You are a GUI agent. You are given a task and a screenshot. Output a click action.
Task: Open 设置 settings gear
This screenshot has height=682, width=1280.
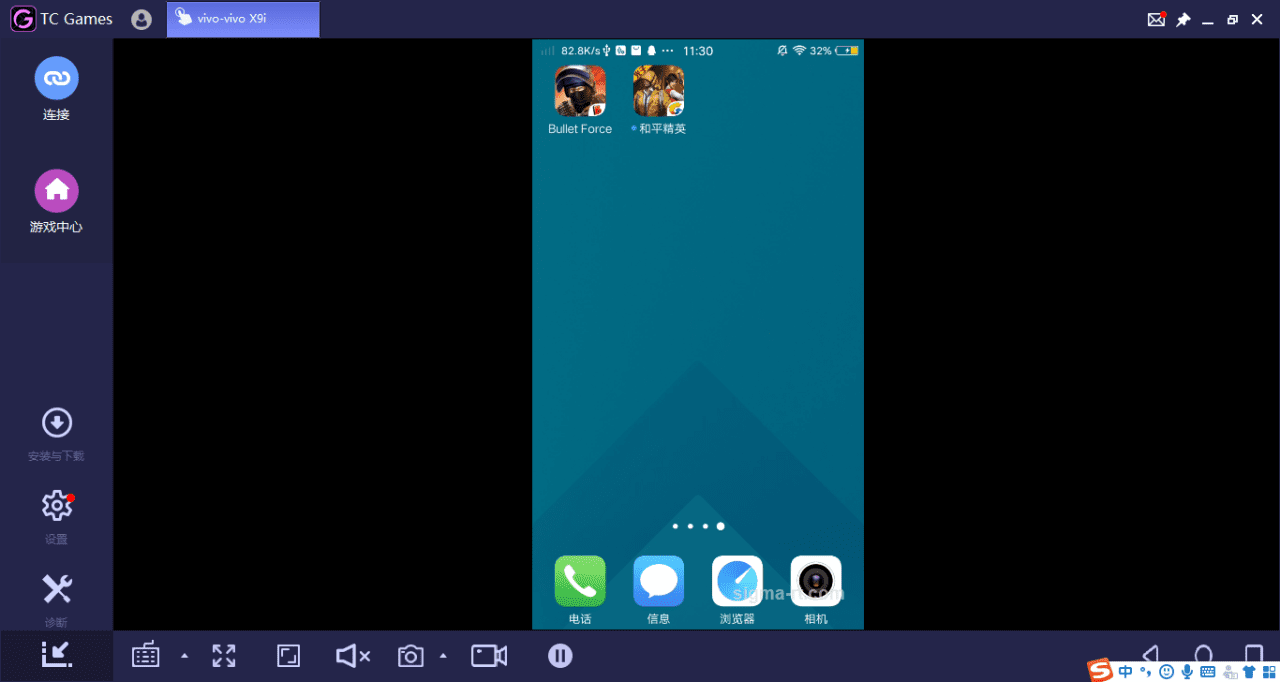pyautogui.click(x=57, y=506)
